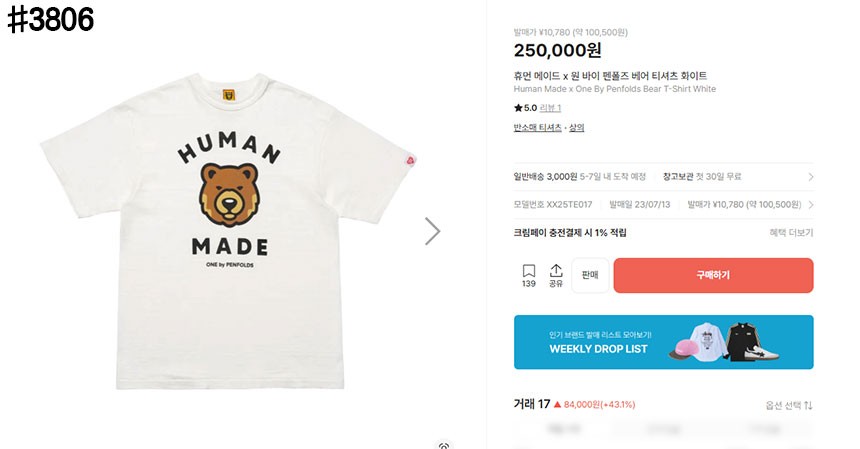Expand the shipping info row chevron

810,177
